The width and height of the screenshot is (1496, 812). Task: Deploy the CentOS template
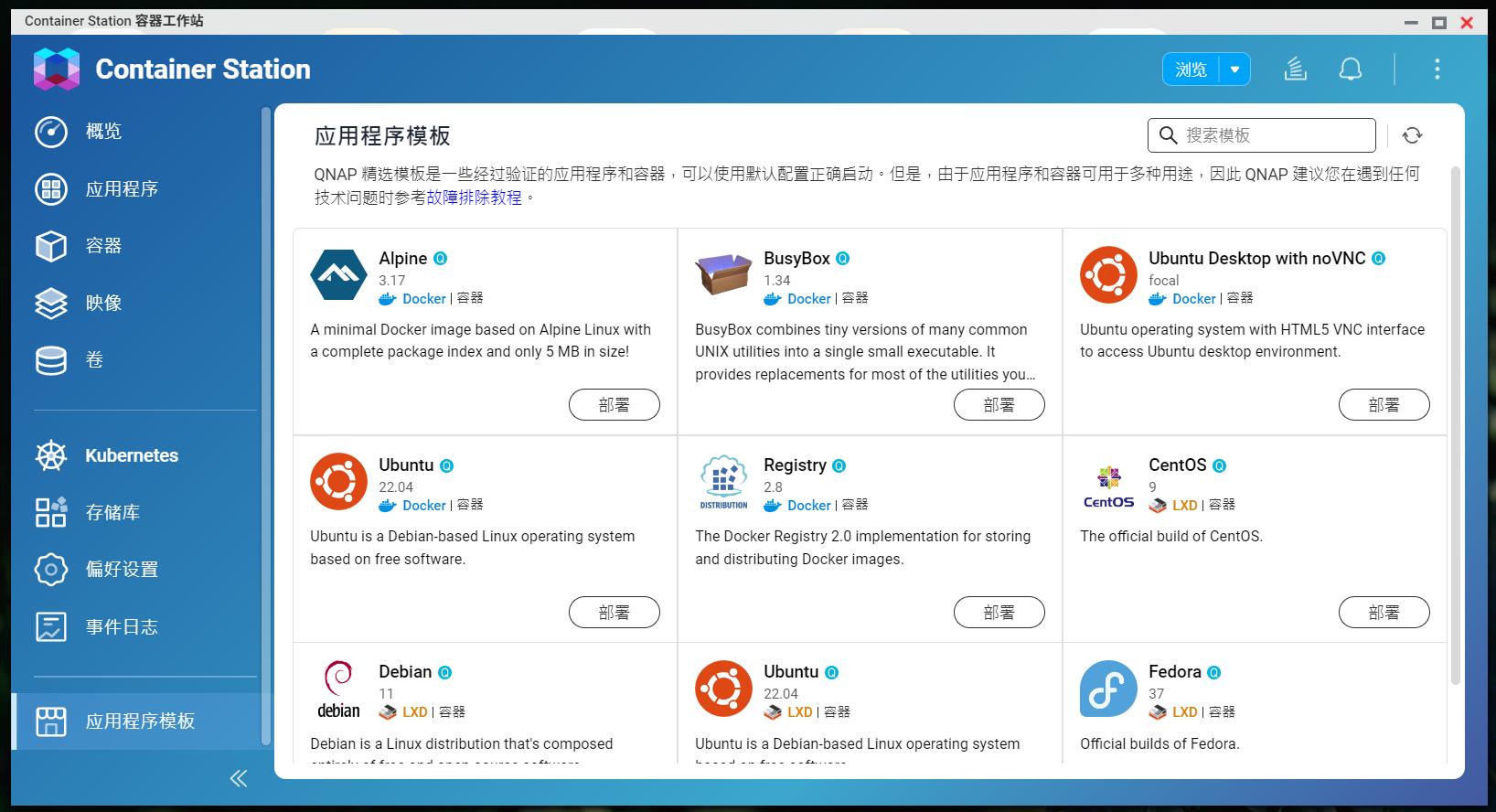point(1384,613)
